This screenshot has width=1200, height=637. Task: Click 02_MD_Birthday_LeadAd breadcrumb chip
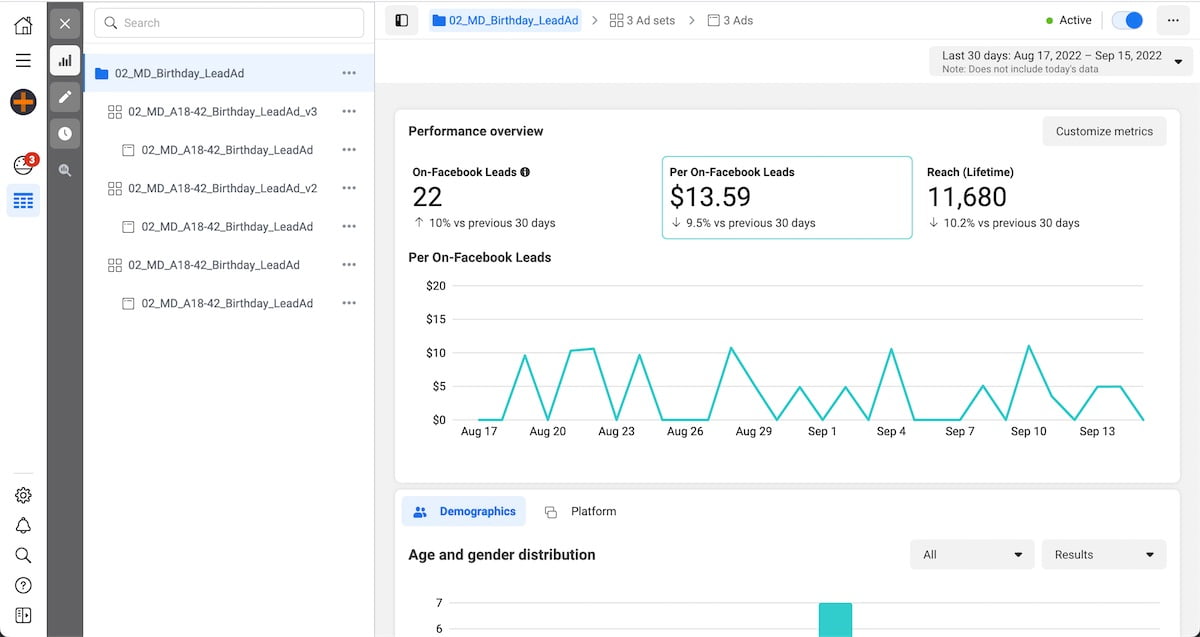click(505, 20)
